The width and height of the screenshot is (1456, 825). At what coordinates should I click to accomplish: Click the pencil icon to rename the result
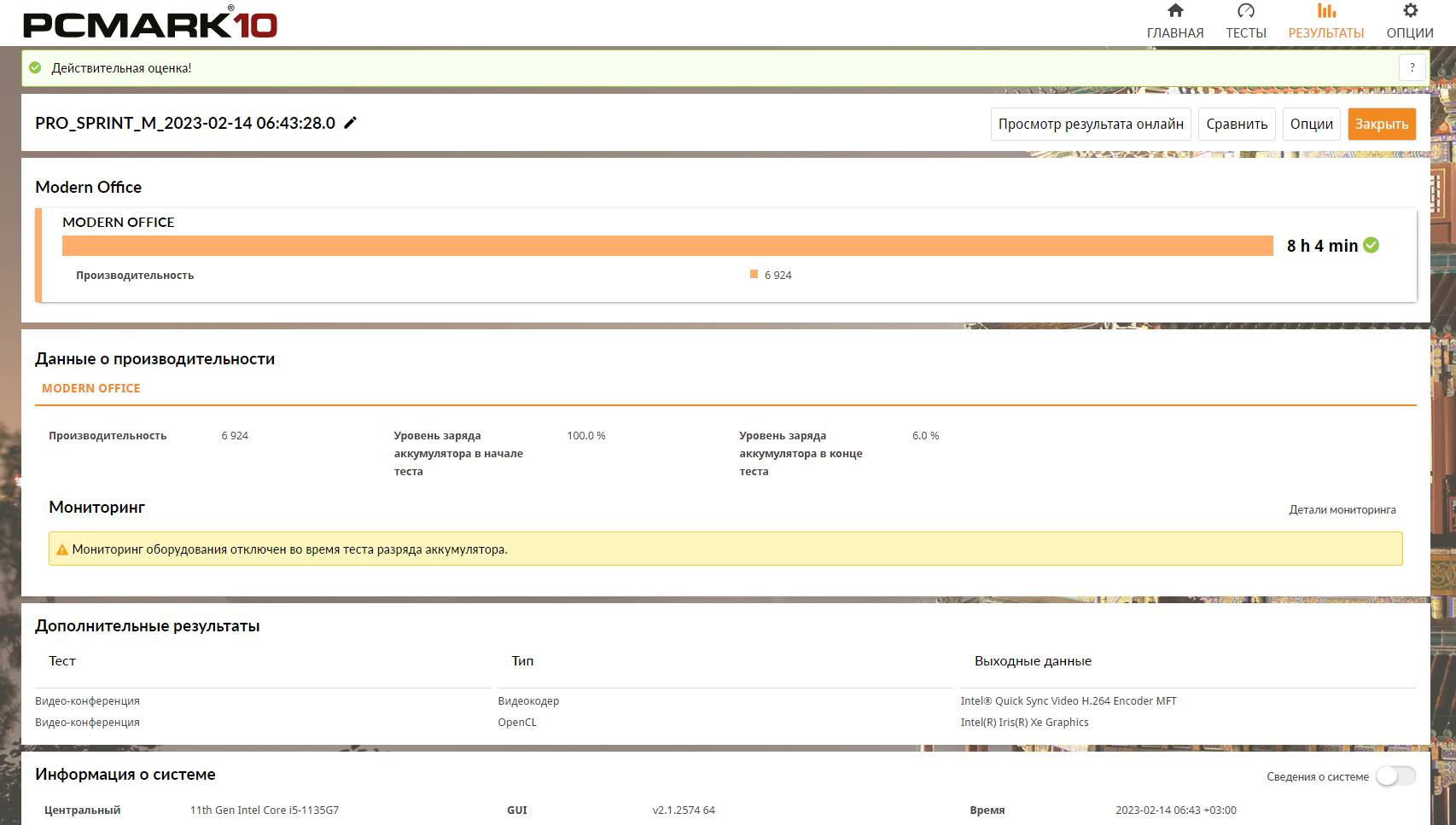[350, 123]
